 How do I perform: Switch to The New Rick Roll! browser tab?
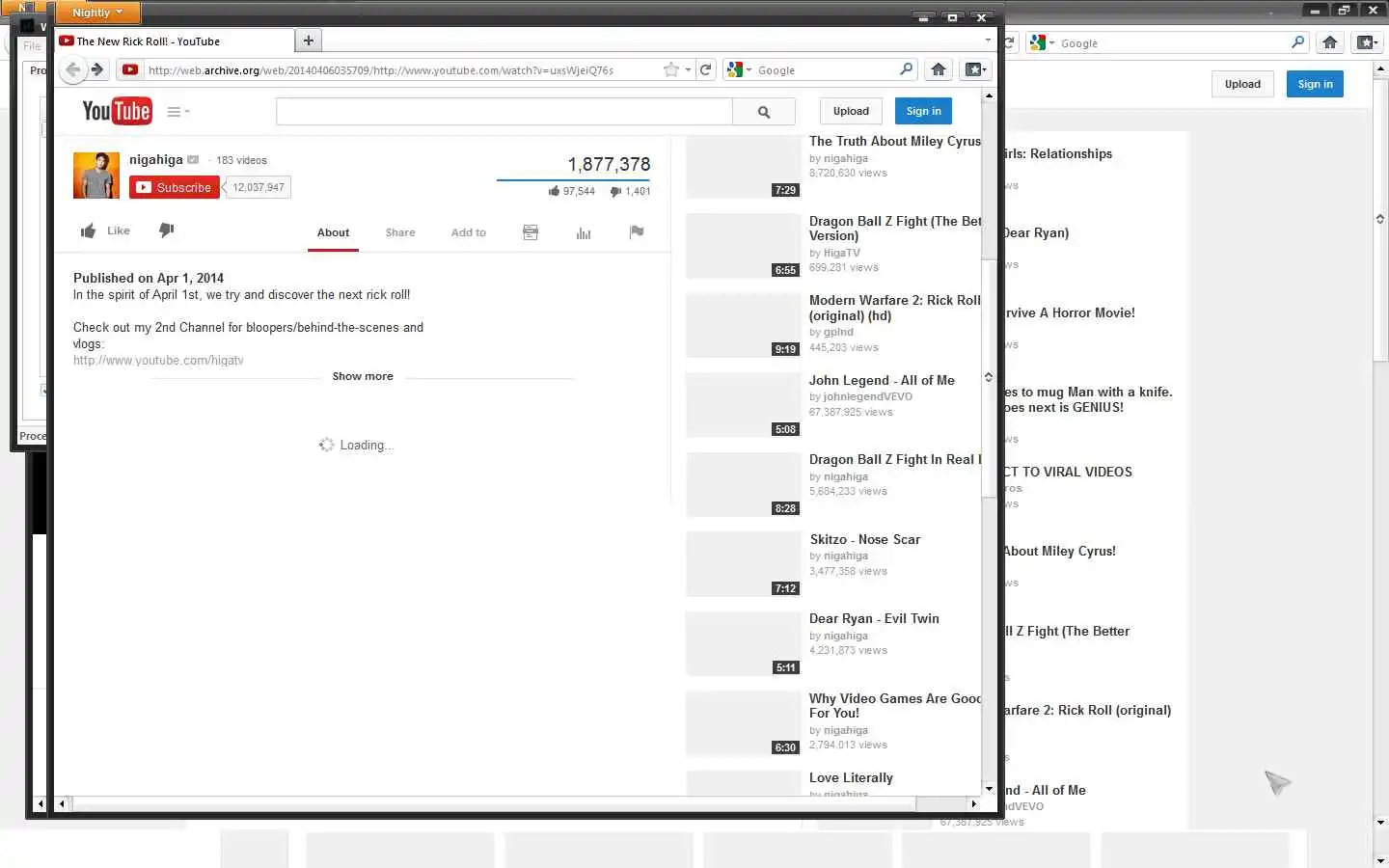pos(175,41)
